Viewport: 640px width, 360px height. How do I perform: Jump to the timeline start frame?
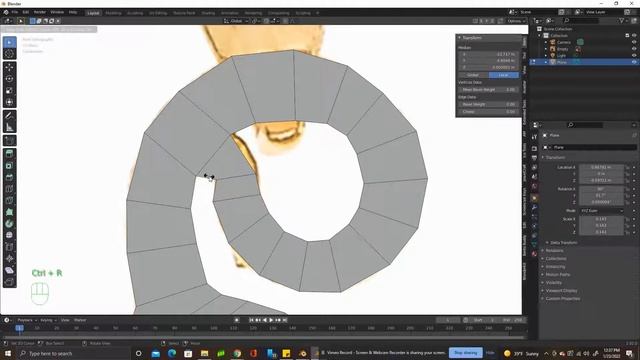(251, 320)
